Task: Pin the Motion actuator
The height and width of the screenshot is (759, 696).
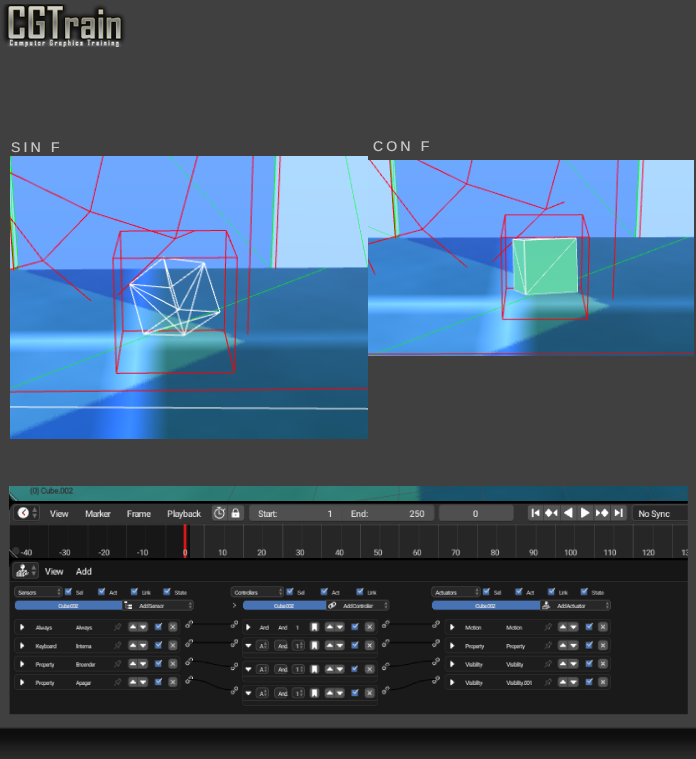Action: coord(548,627)
